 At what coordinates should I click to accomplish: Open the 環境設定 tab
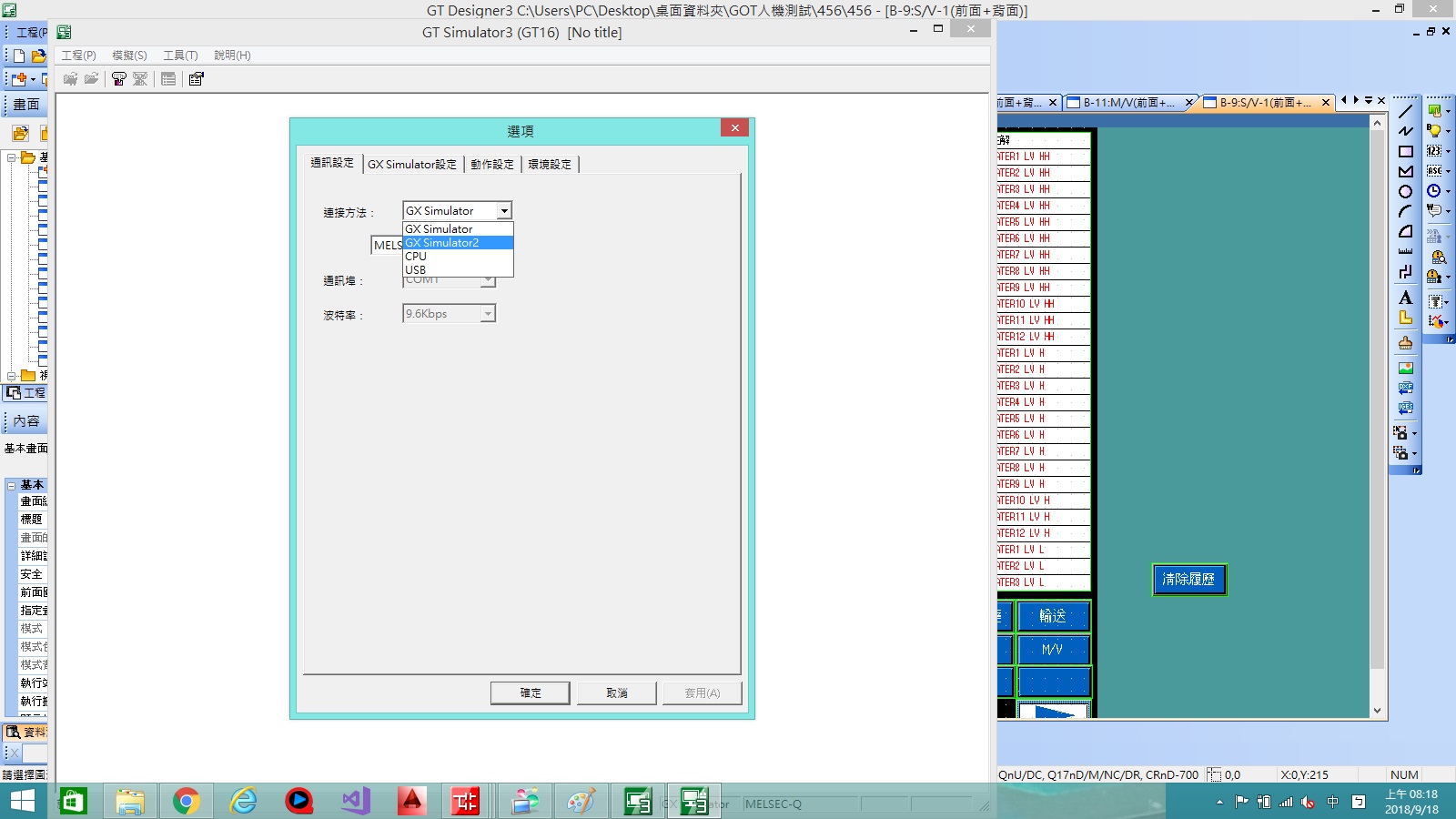(x=550, y=165)
